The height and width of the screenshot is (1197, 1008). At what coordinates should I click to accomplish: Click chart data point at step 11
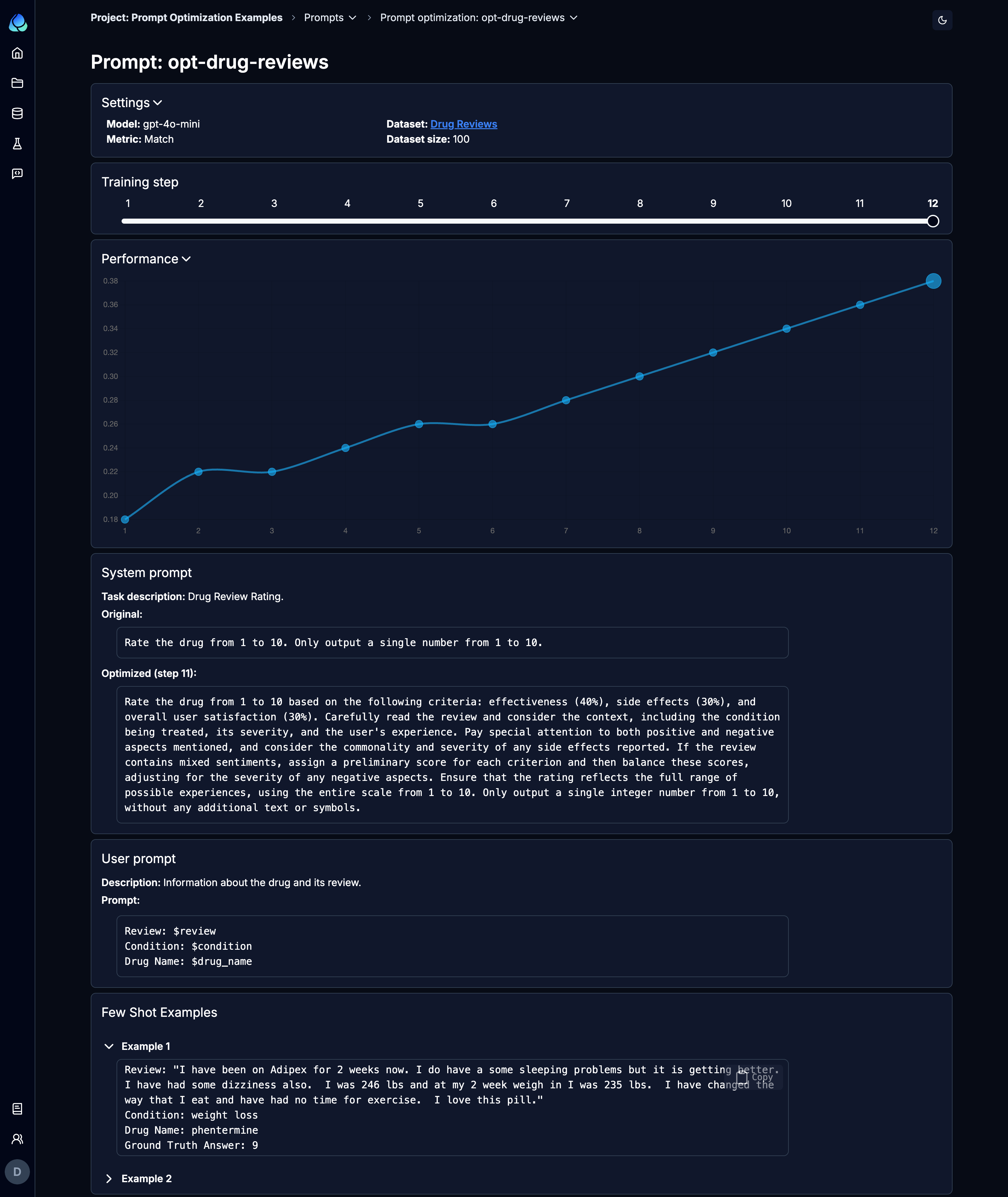860,305
